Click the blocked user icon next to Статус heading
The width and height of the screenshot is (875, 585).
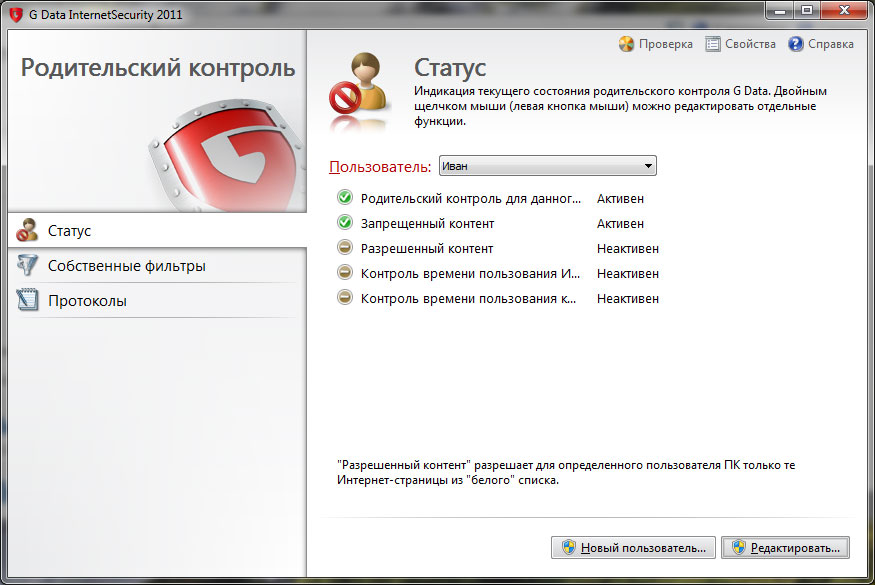(358, 84)
